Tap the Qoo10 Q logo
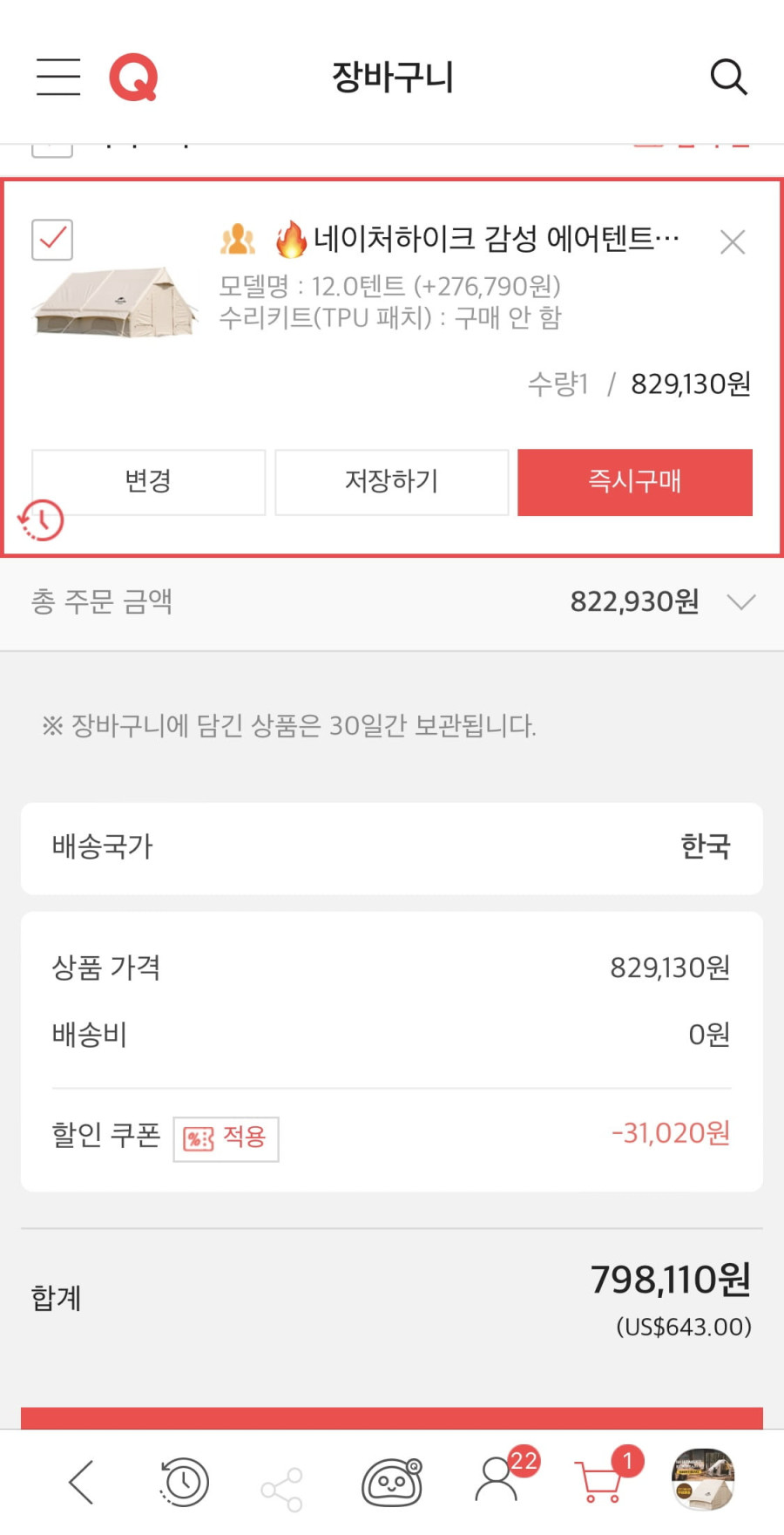 coord(133,77)
